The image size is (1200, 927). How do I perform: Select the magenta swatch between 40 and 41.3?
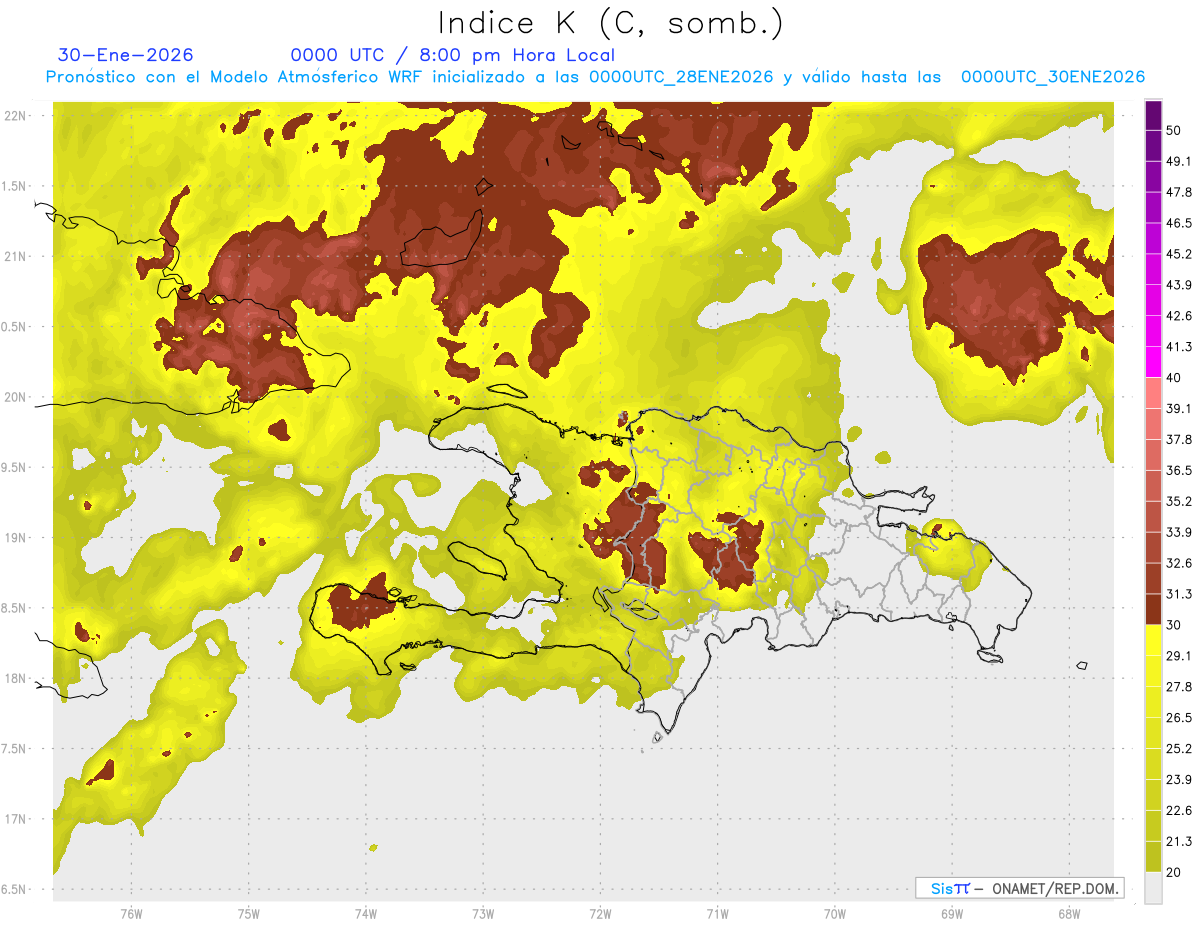[x=1153, y=362]
